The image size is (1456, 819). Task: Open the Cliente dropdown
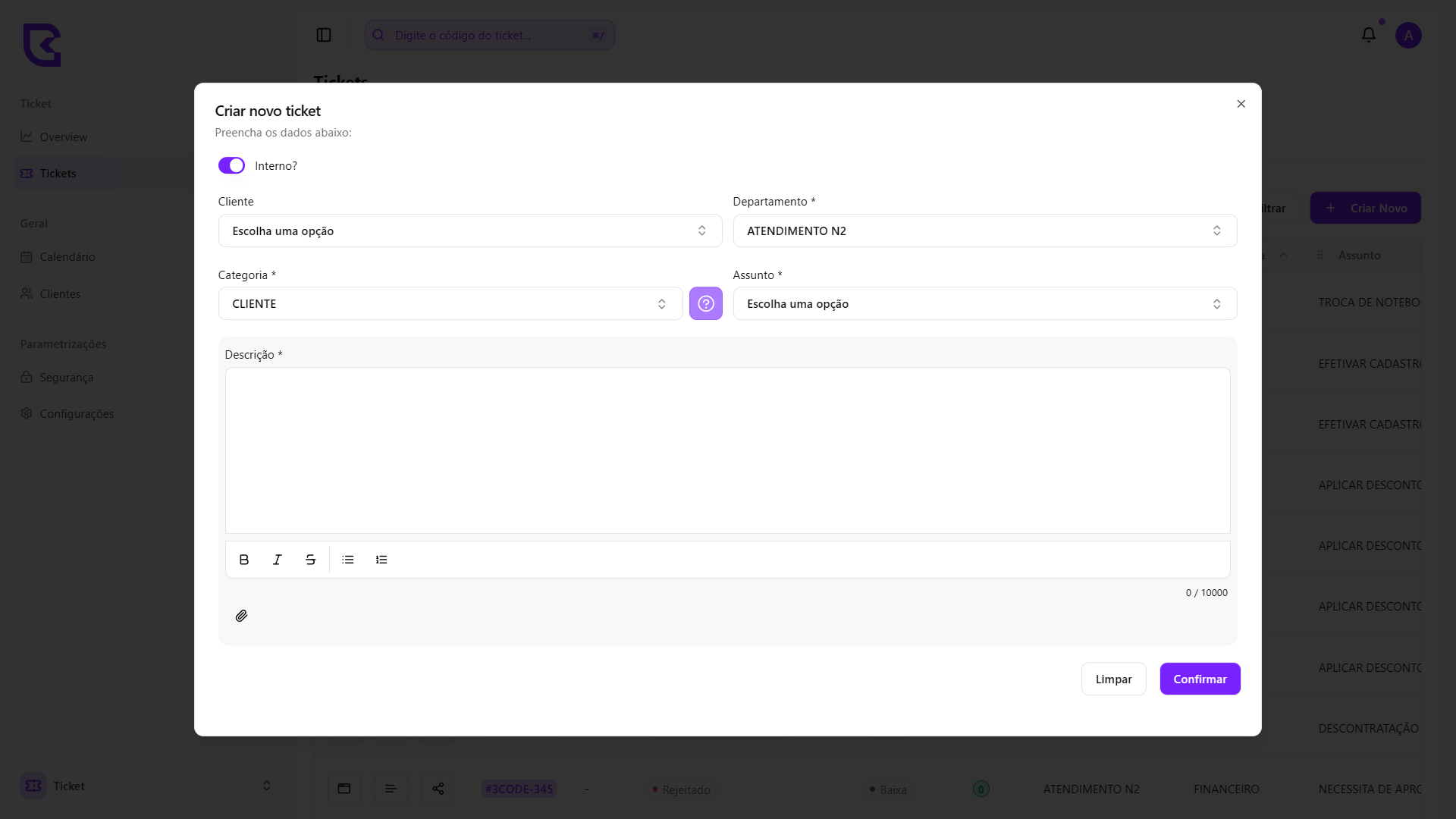click(469, 231)
